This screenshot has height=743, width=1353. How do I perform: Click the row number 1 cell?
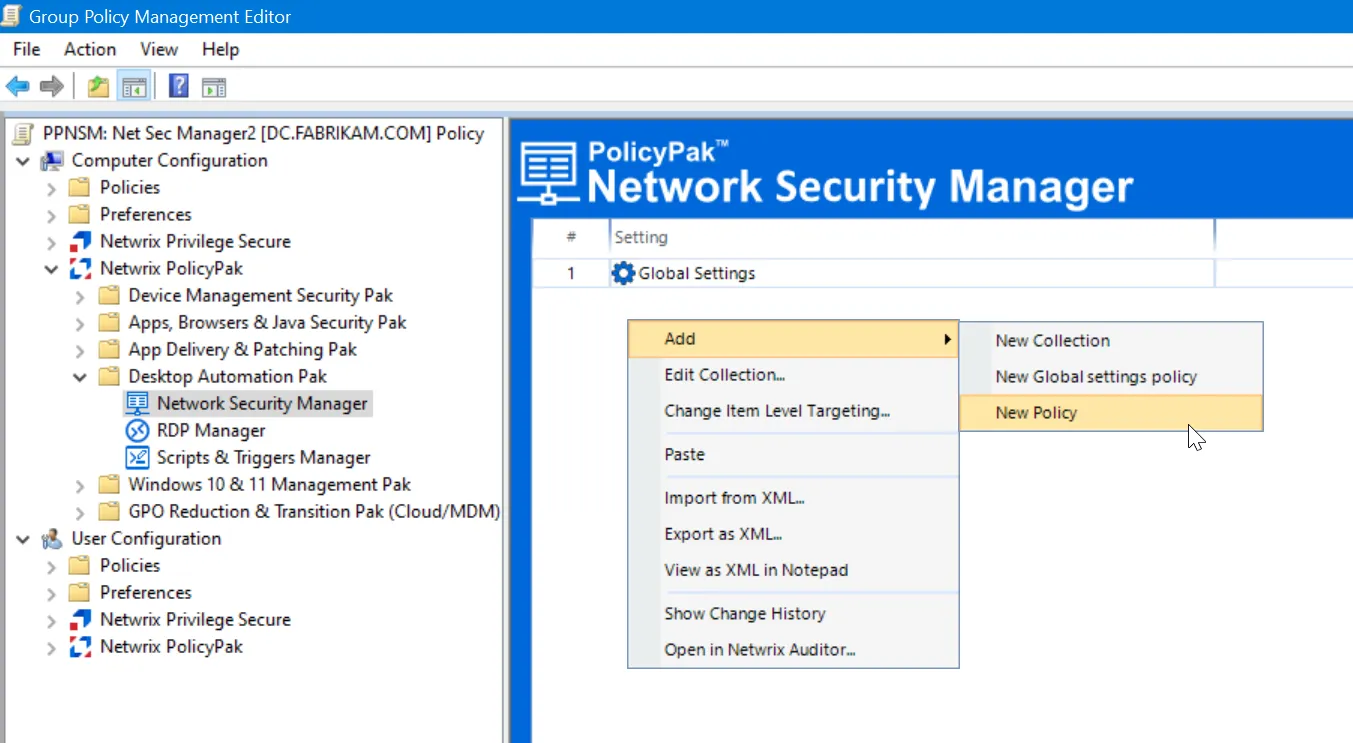571,273
